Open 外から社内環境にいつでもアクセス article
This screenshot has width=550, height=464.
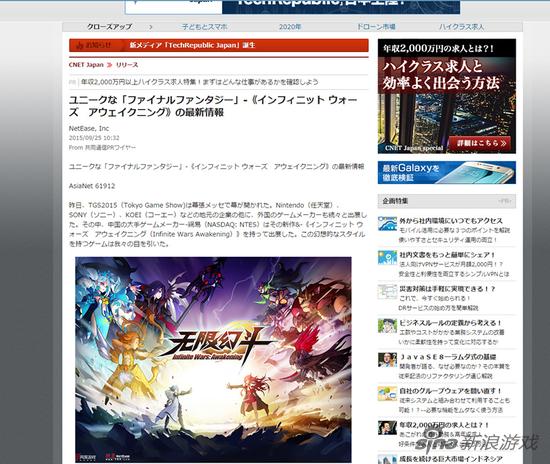pos(451,221)
